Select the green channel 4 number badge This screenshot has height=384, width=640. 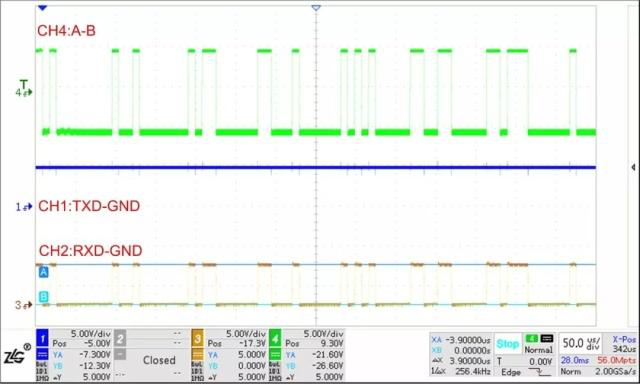(x=275, y=338)
